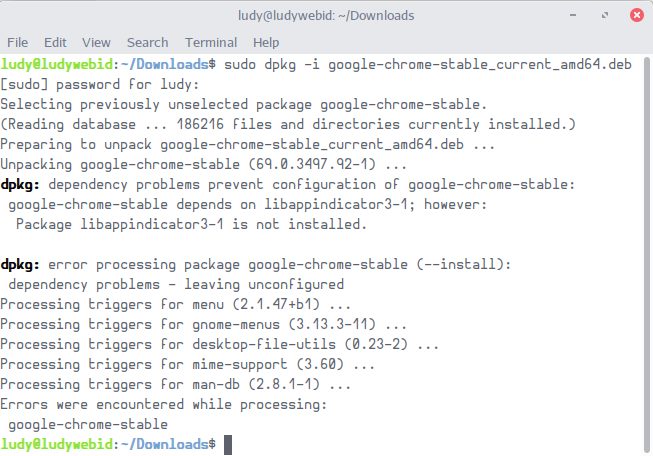Click the terminal cursor block at the prompt
Viewport: 653px width, 456px height.
coord(228,443)
